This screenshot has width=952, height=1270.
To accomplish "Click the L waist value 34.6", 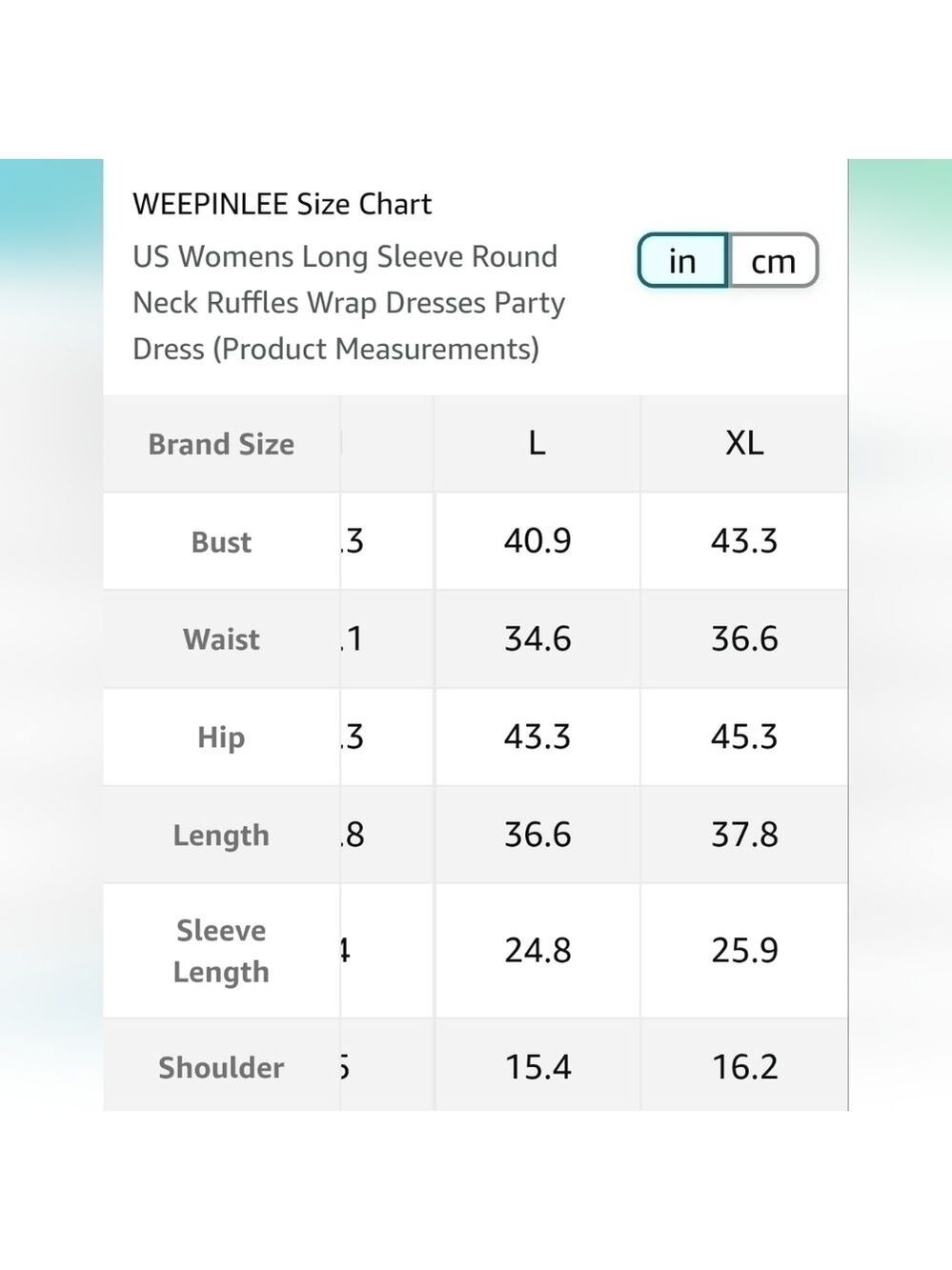I will click(537, 638).
